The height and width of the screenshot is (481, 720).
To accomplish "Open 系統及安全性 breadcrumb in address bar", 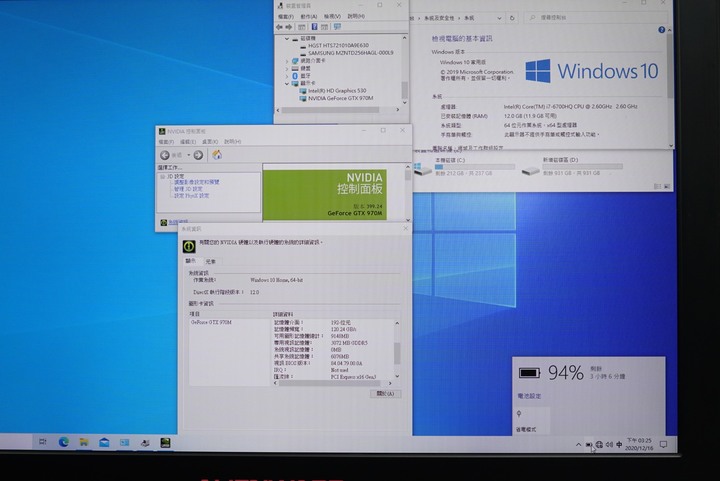I will pos(439,18).
